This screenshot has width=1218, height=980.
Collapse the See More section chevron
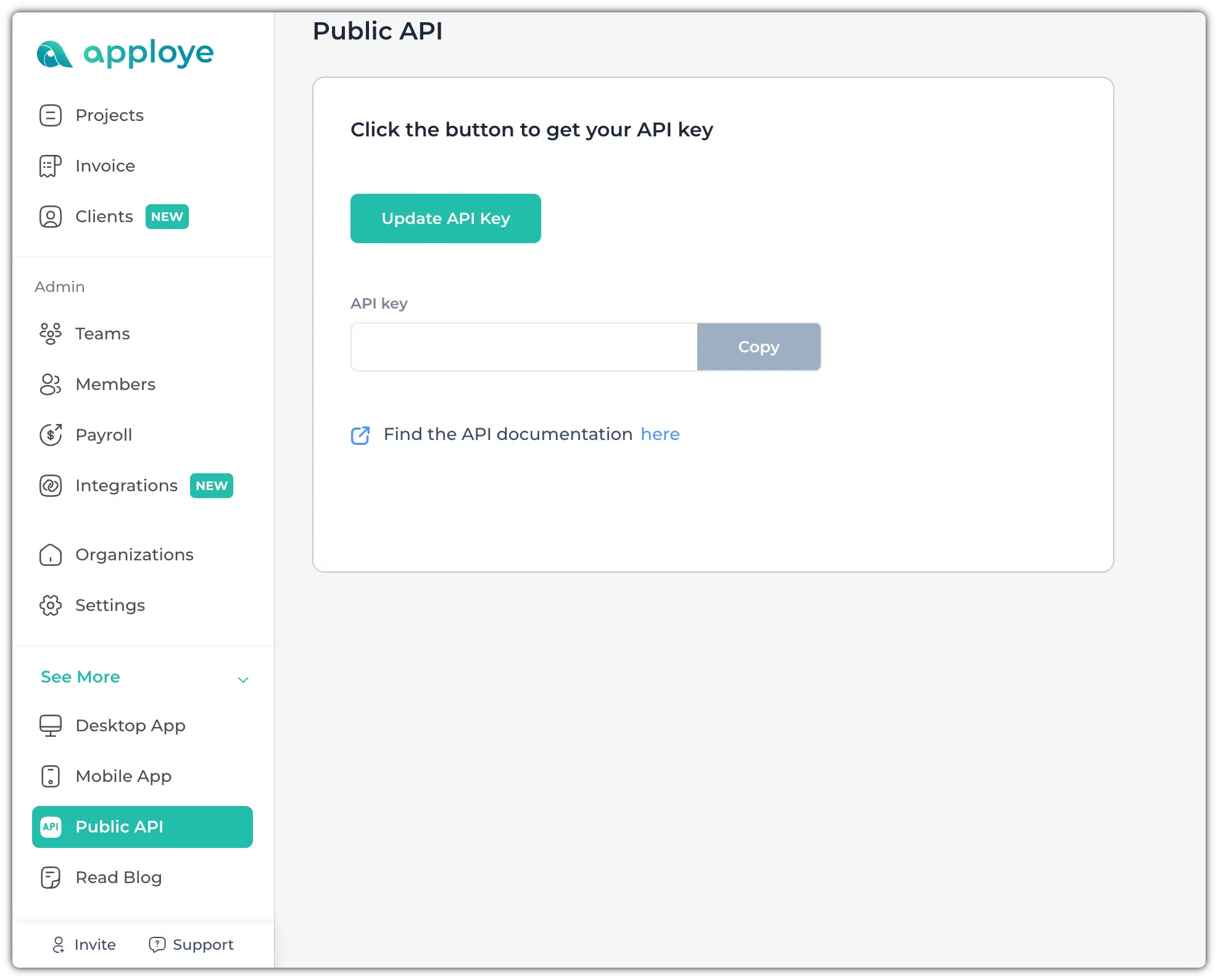coord(243,679)
